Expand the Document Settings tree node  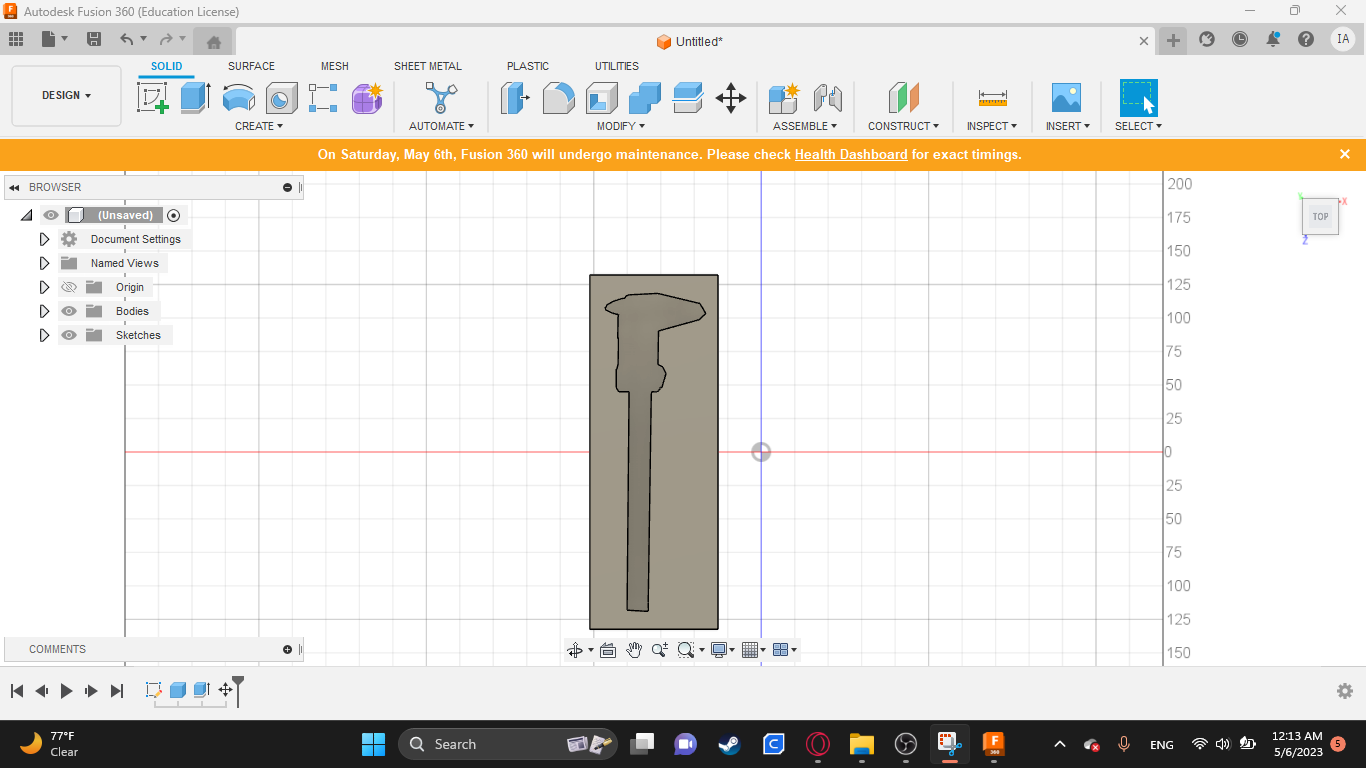click(44, 239)
